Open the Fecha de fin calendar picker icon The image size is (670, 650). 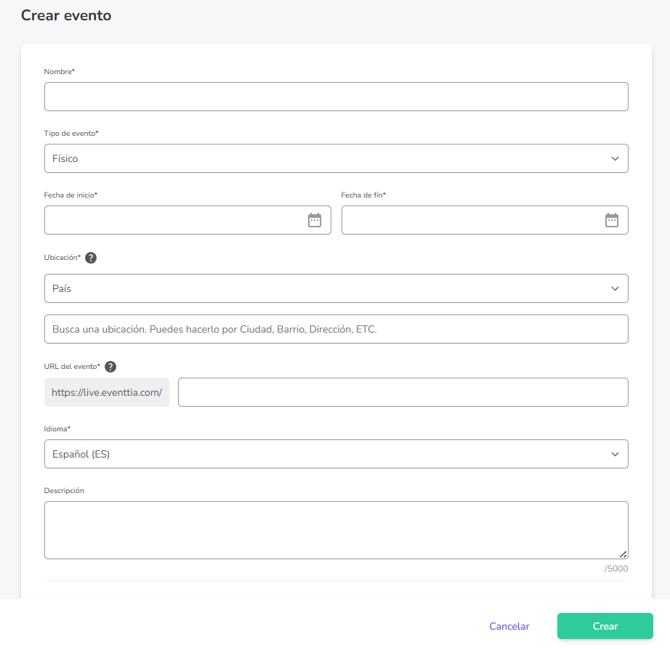611,220
